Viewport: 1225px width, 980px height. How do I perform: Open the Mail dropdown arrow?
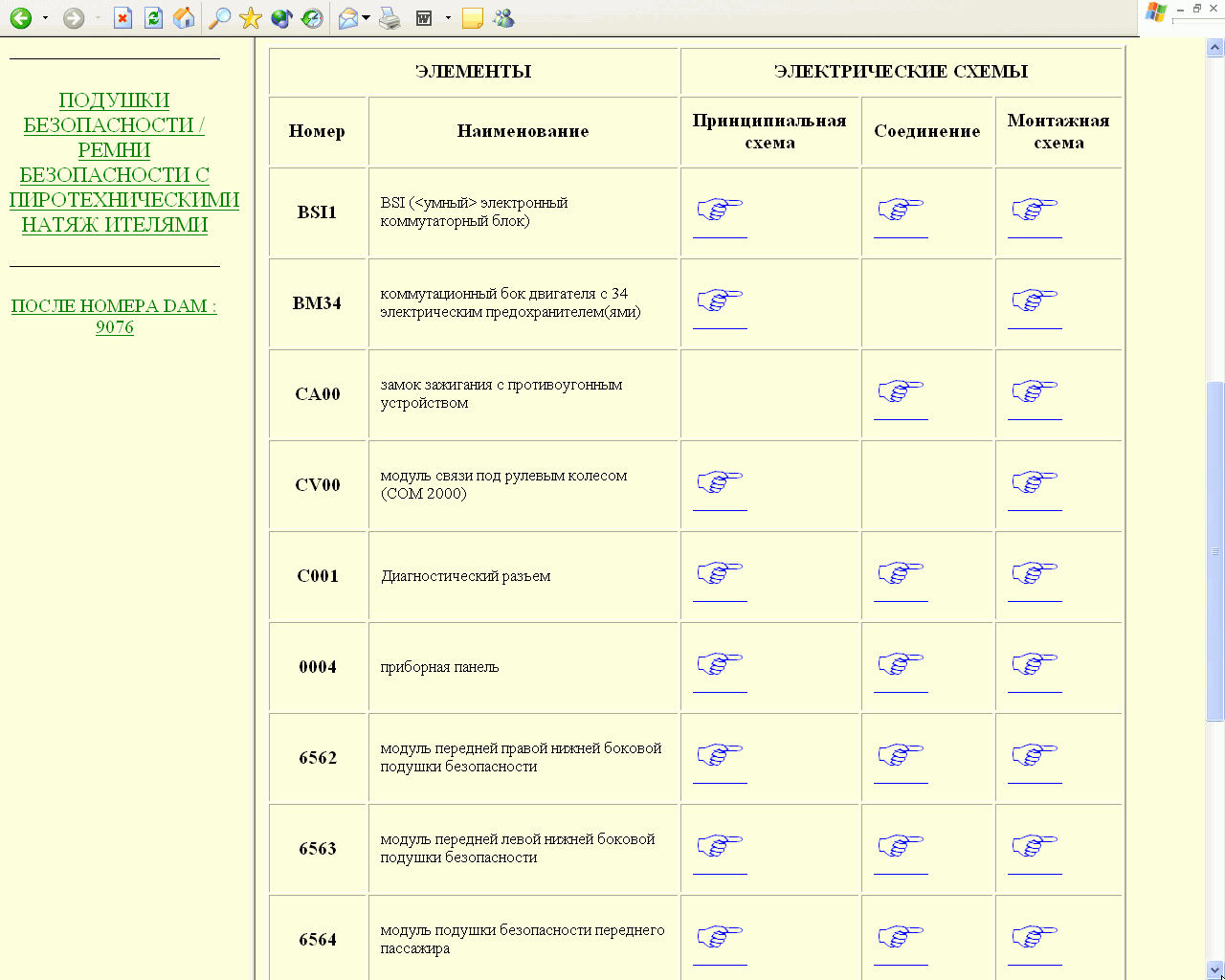366,18
